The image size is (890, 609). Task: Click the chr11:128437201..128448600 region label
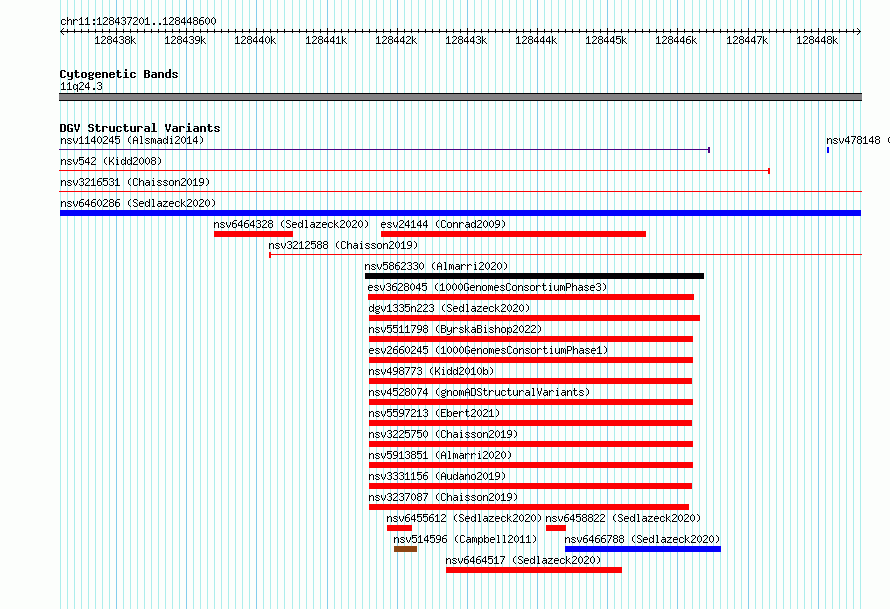pyautogui.click(x=138, y=21)
